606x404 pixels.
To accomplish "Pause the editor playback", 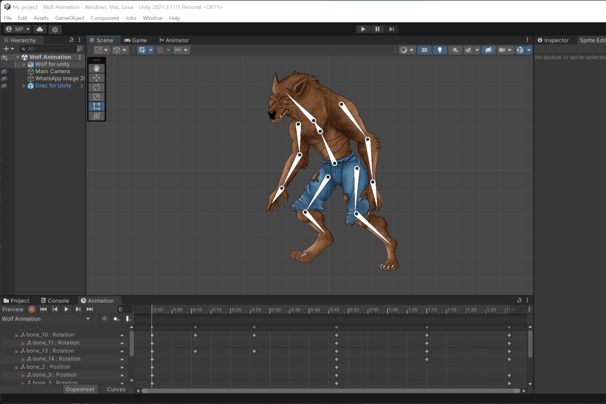I will tap(377, 29).
